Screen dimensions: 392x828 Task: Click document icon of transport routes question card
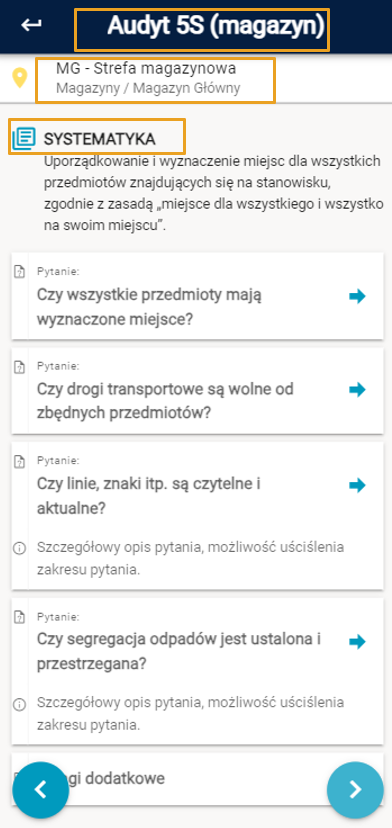pyautogui.click(x=20, y=366)
